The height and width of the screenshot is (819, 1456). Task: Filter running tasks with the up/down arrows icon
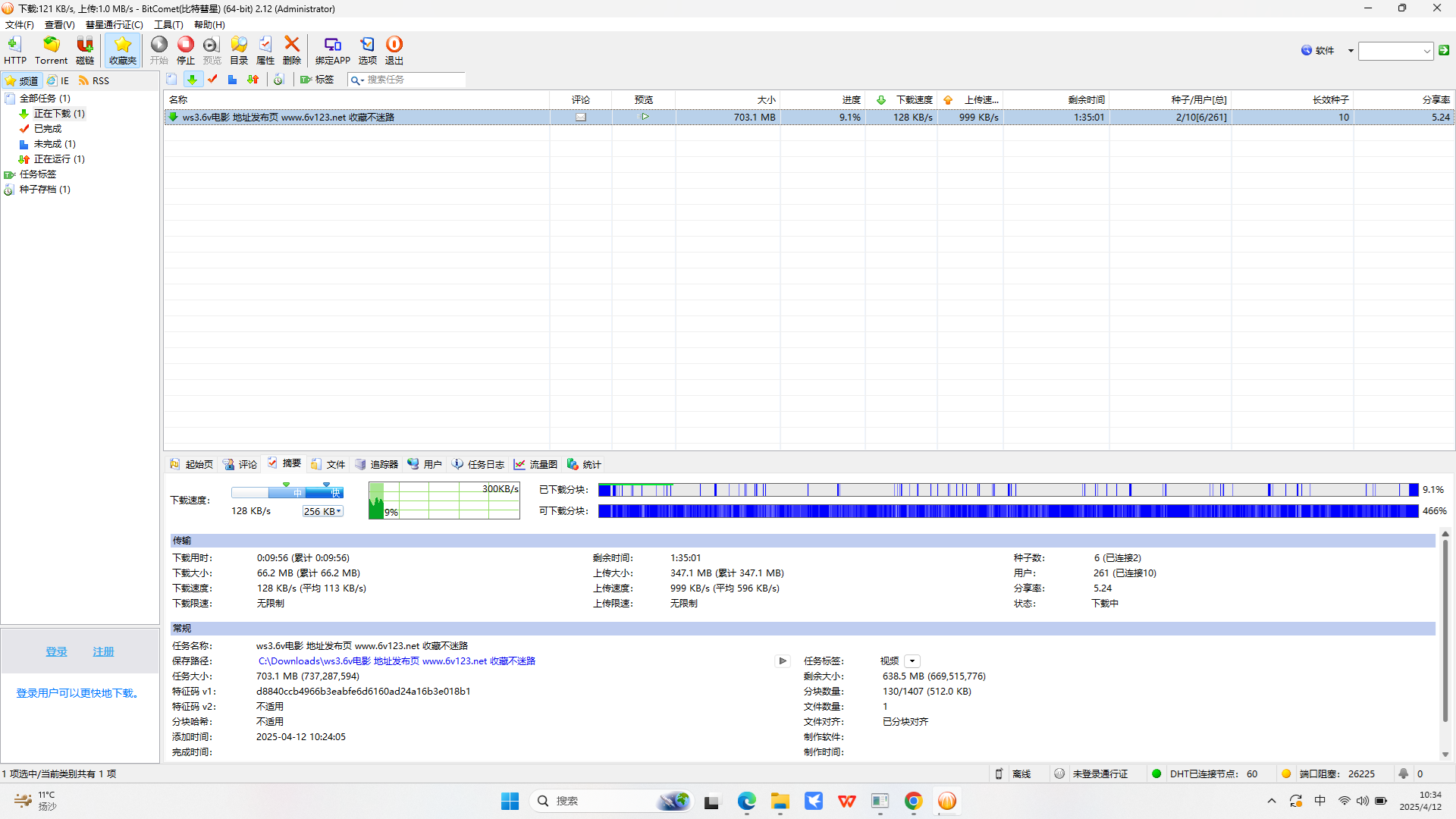click(253, 79)
